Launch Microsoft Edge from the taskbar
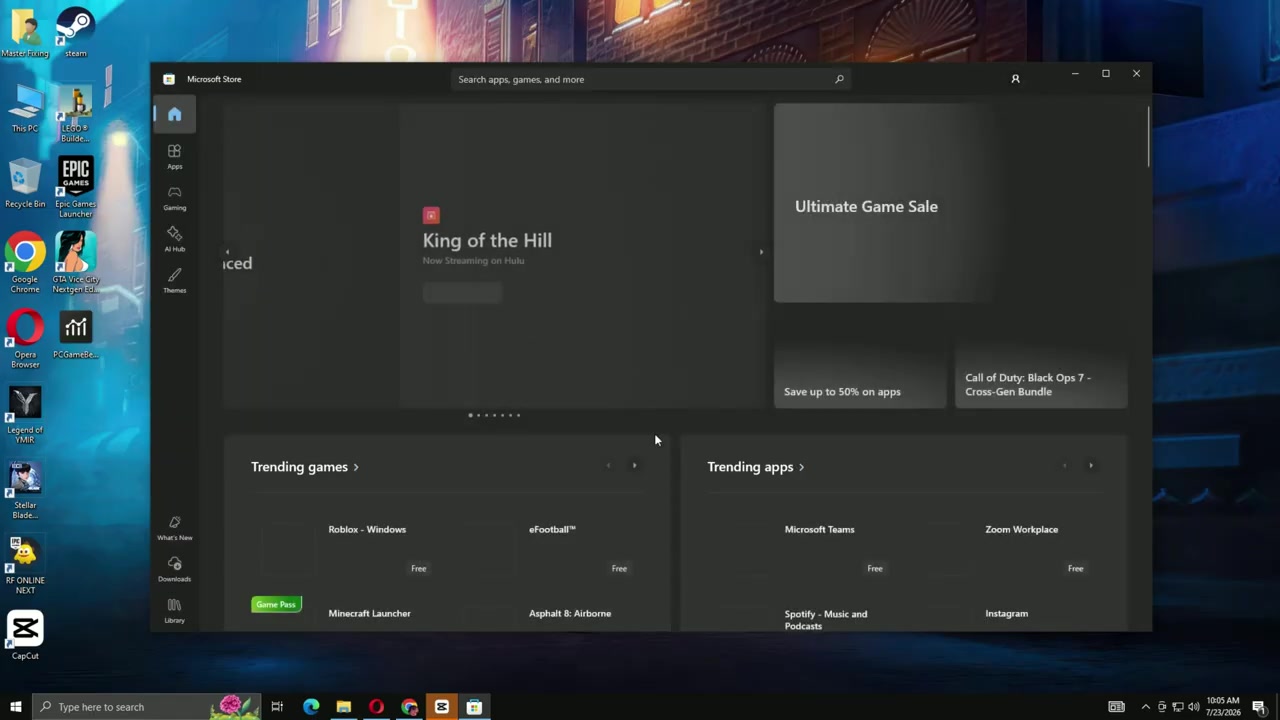The image size is (1280, 720). [x=311, y=707]
